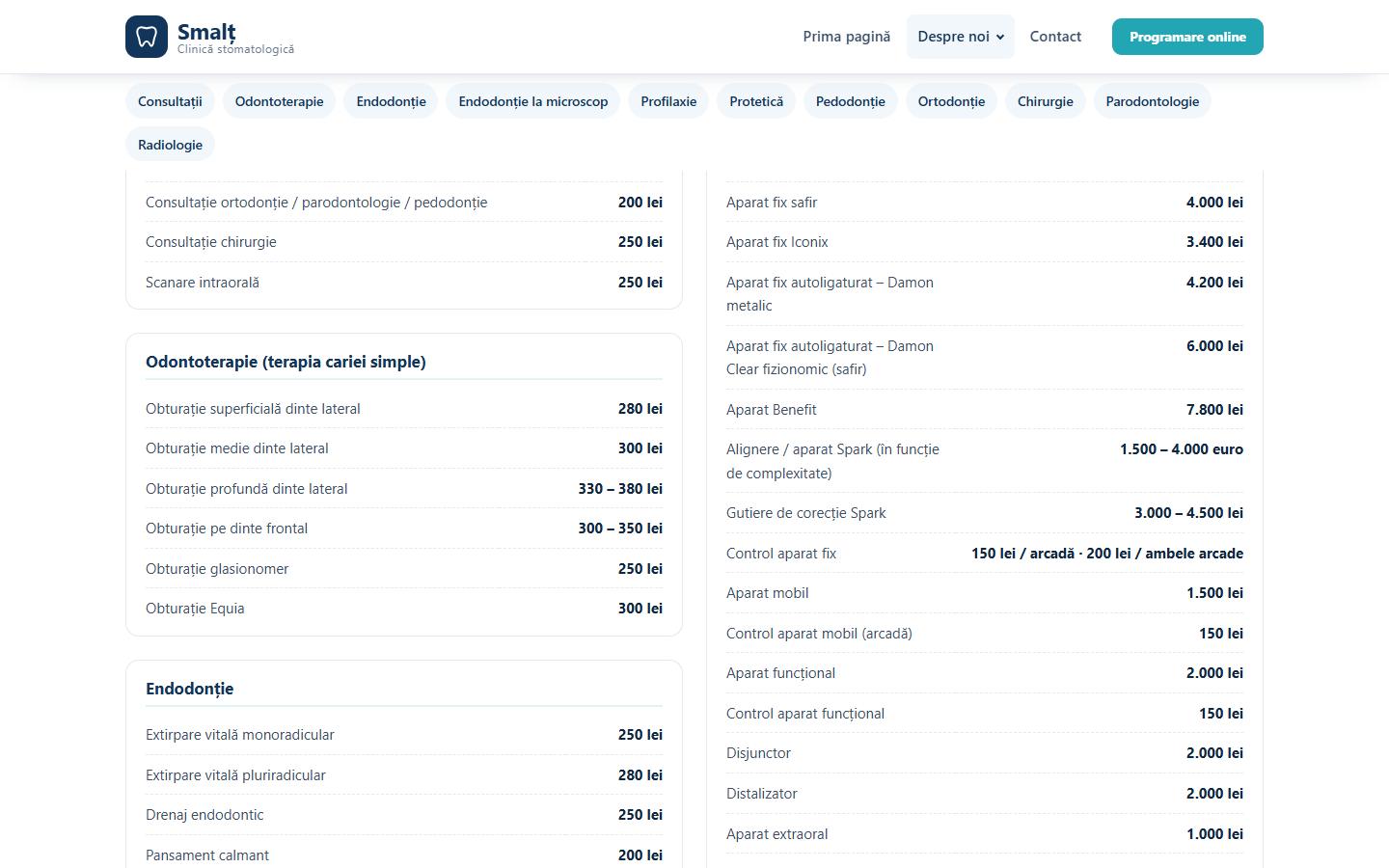Open the Profilaxie category chip
Viewport: 1389px width, 868px height.
(x=668, y=101)
